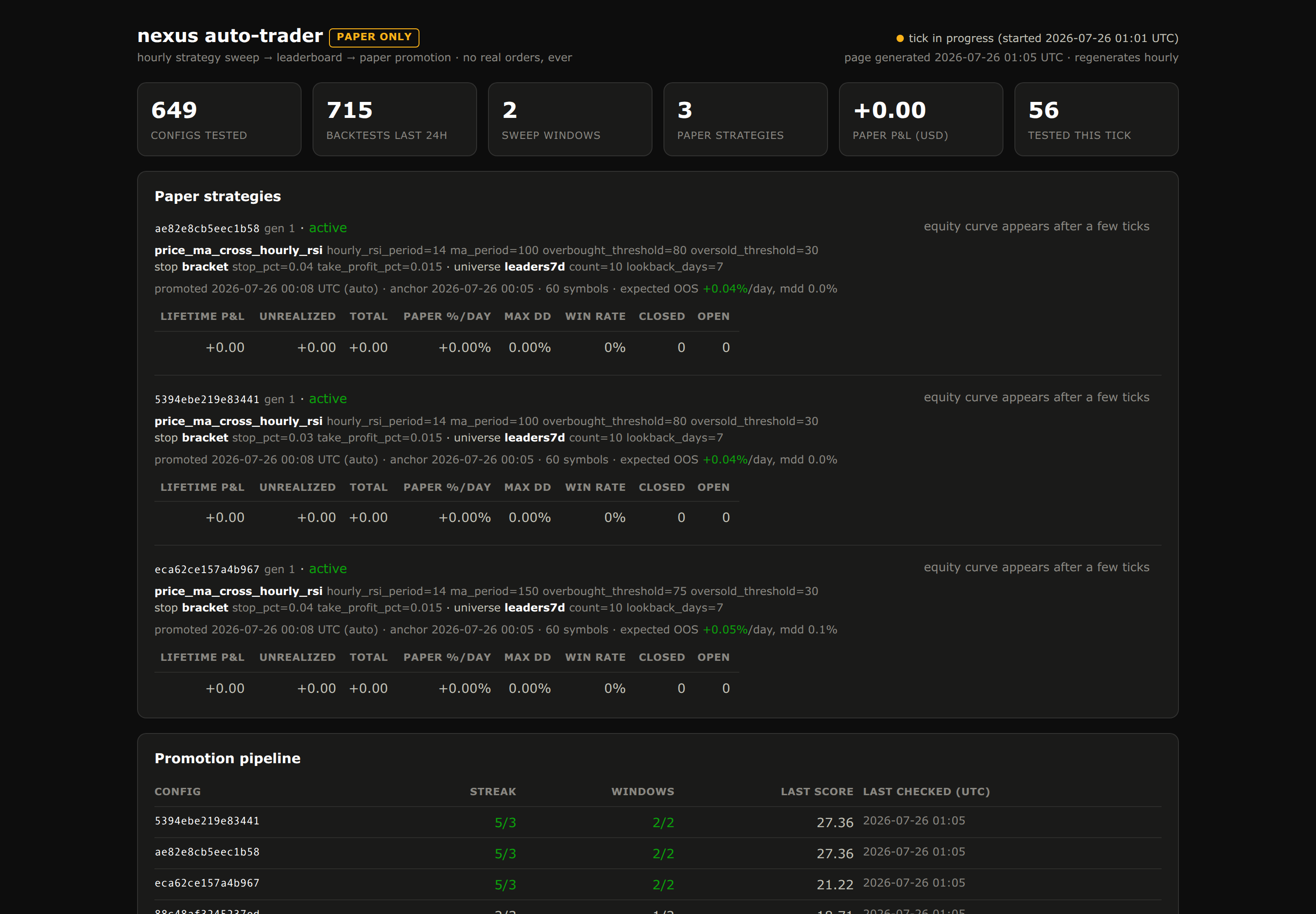Image resolution: width=1316 pixels, height=914 pixels.
Task: Click CLOSED header in eca62ce157a4b967 table
Action: [x=662, y=658]
